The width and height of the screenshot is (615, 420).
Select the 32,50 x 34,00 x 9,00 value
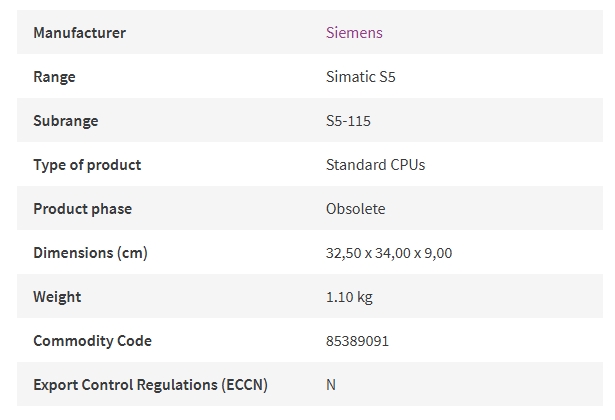[389, 253]
